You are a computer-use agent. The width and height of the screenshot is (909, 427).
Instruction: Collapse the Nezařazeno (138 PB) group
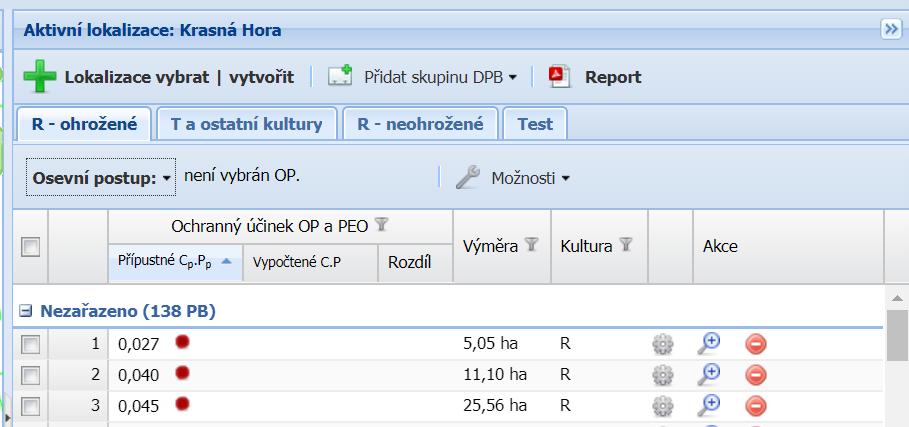(25, 312)
